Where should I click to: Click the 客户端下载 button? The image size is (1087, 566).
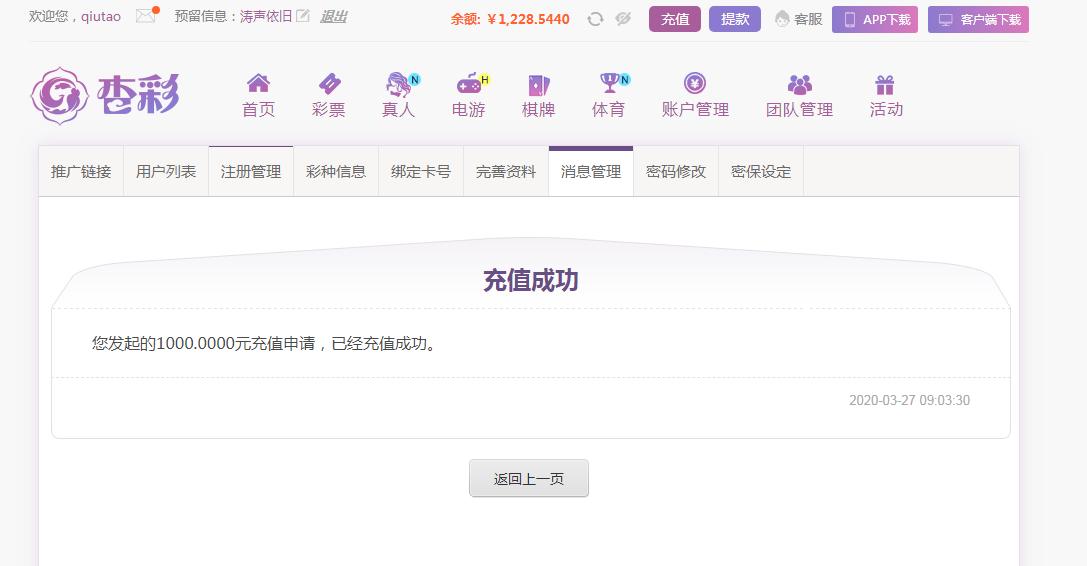tap(978, 19)
